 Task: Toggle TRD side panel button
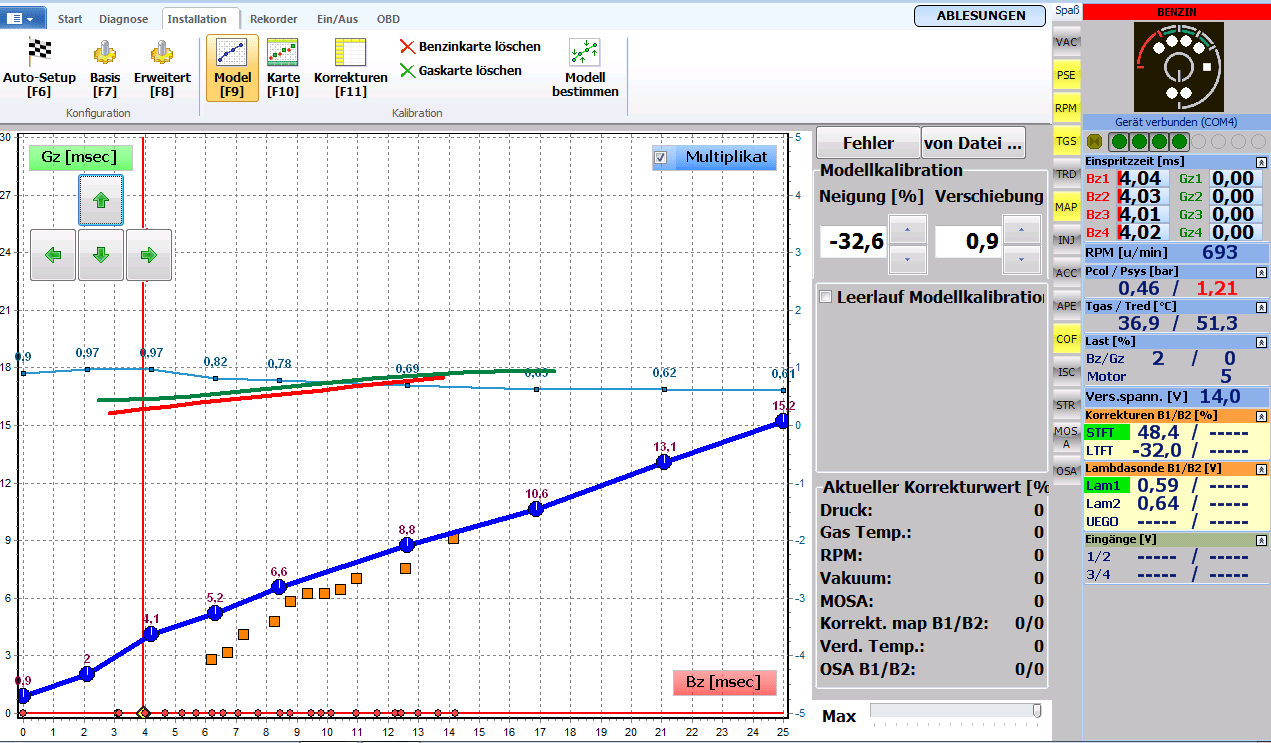click(x=1066, y=174)
